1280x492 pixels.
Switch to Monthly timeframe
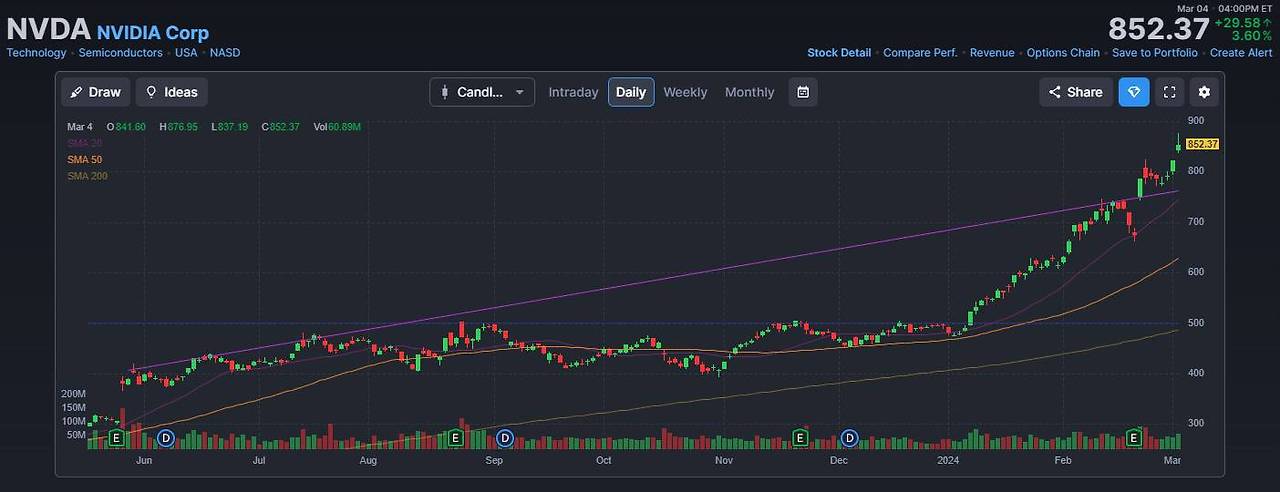[x=750, y=92]
